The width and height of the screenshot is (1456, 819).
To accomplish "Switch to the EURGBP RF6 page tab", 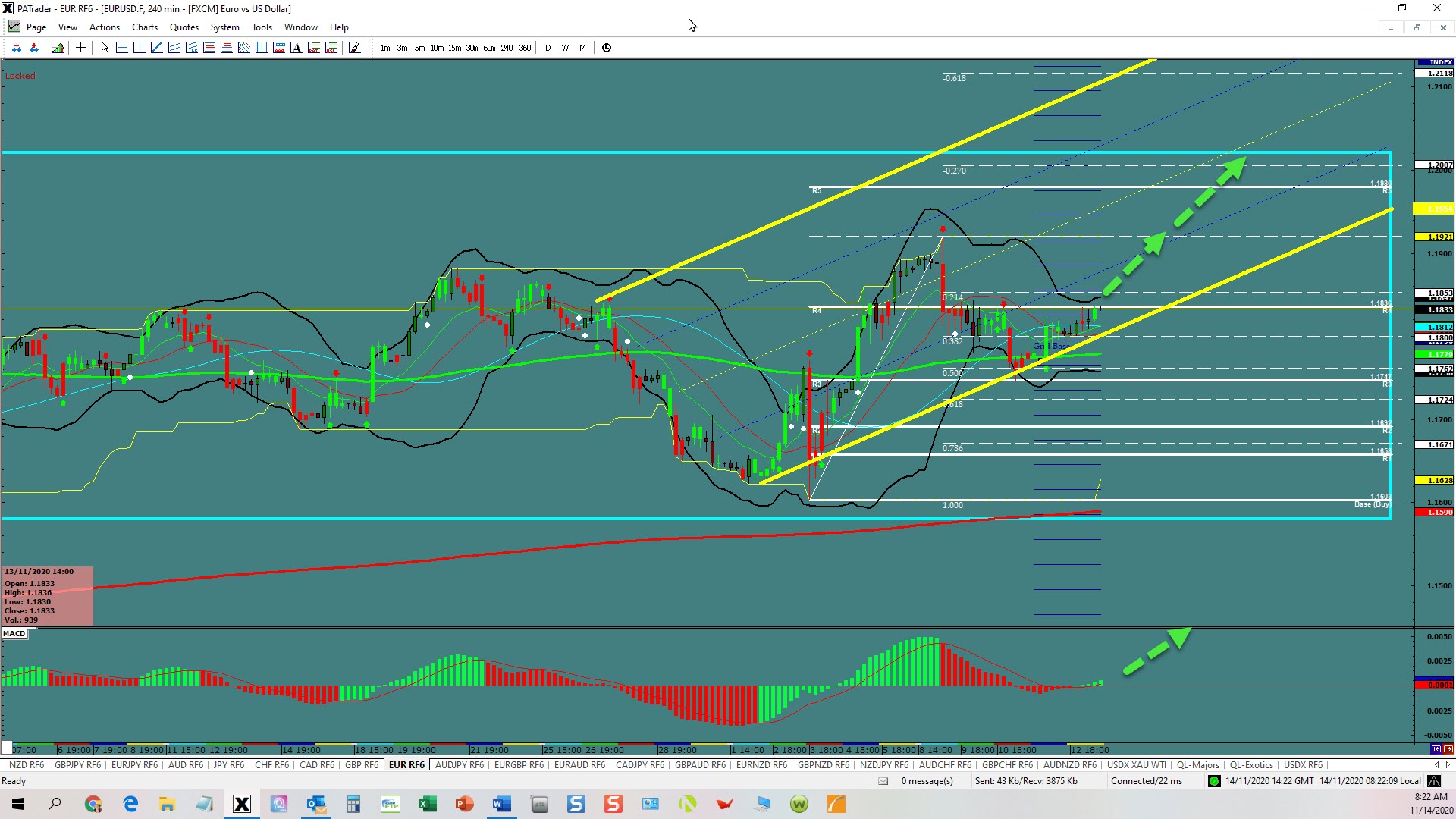I will (x=519, y=765).
